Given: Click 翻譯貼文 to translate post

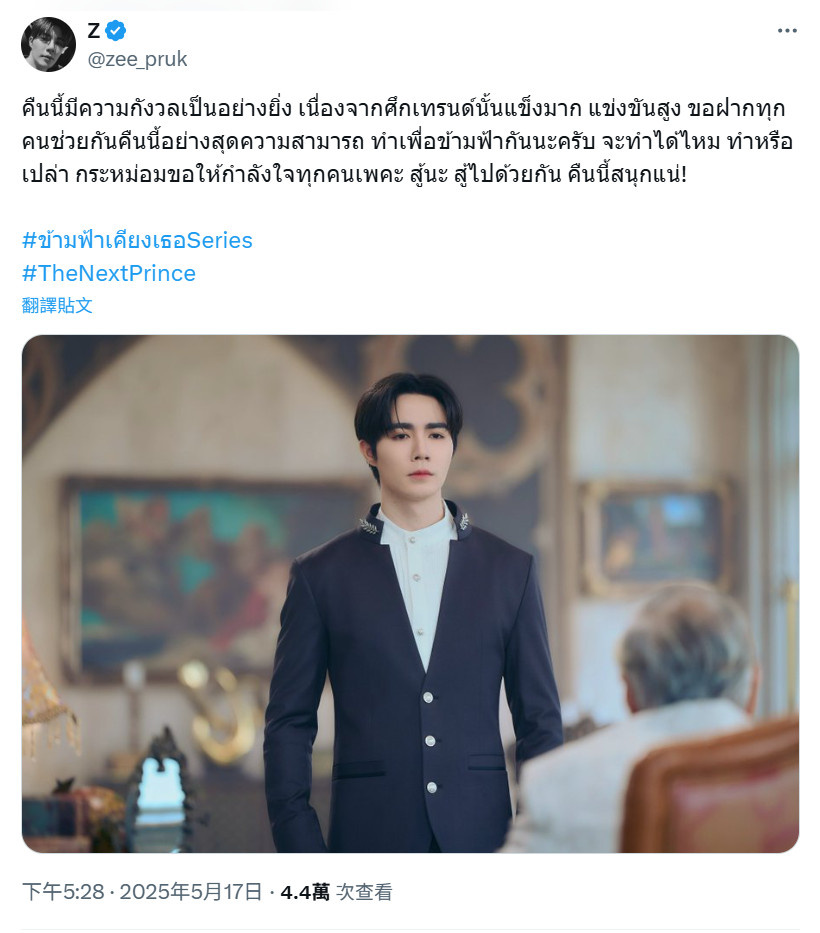Looking at the screenshot, I should 57,305.
